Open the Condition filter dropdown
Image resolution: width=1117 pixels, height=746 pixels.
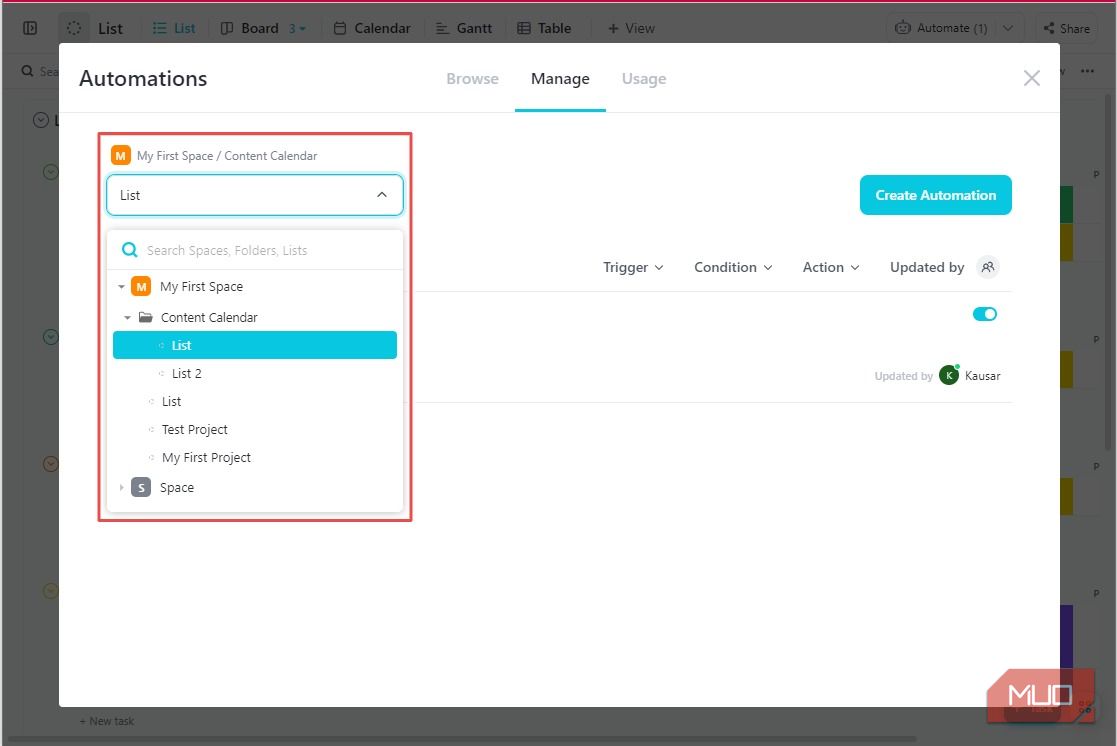(733, 267)
